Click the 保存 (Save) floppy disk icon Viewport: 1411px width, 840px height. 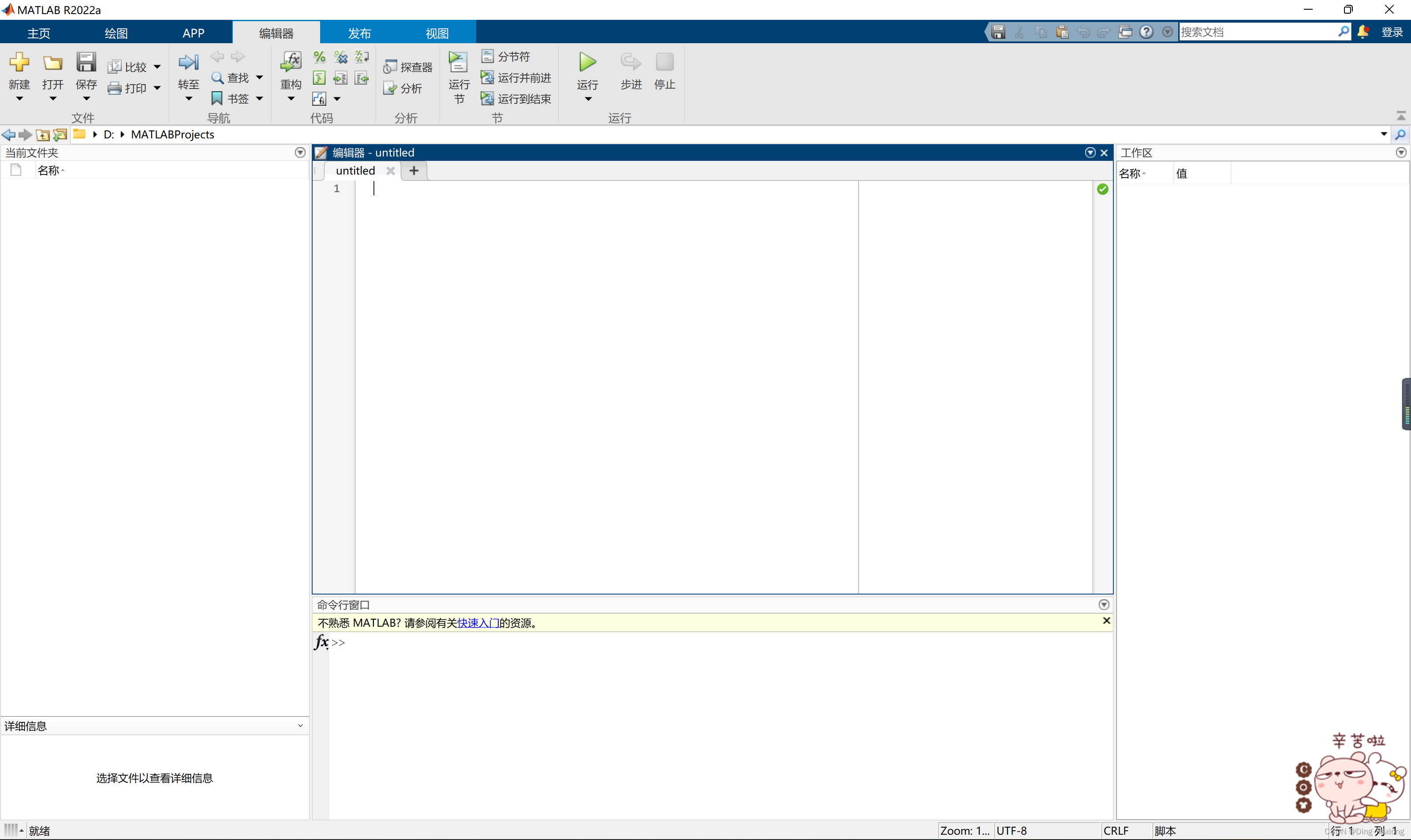tap(86, 62)
